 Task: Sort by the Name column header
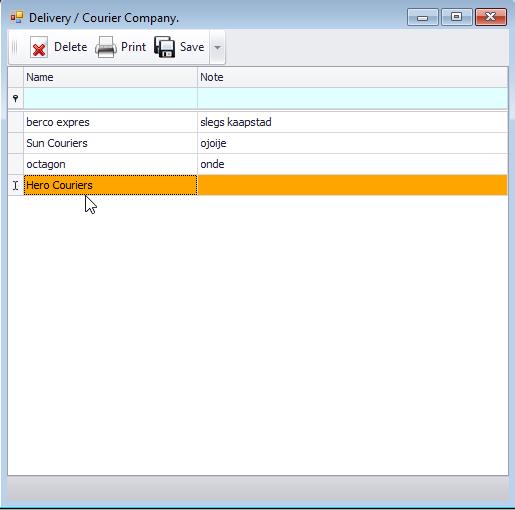[x=110, y=77]
